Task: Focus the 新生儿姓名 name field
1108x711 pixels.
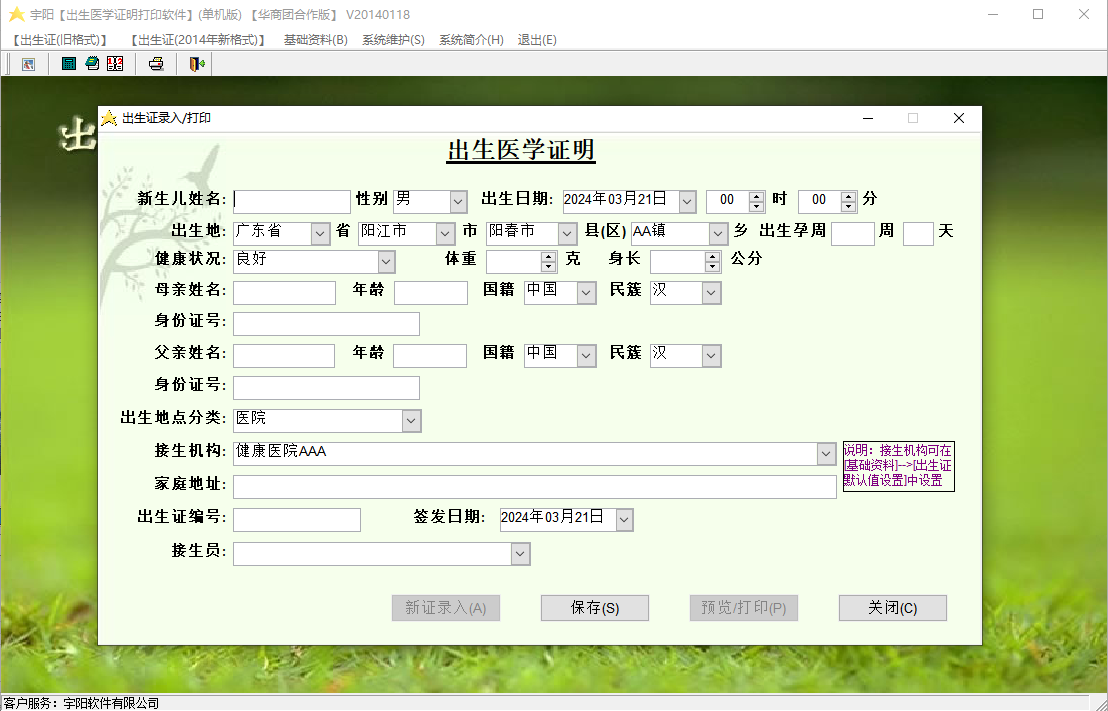Action: pyautogui.click(x=292, y=201)
